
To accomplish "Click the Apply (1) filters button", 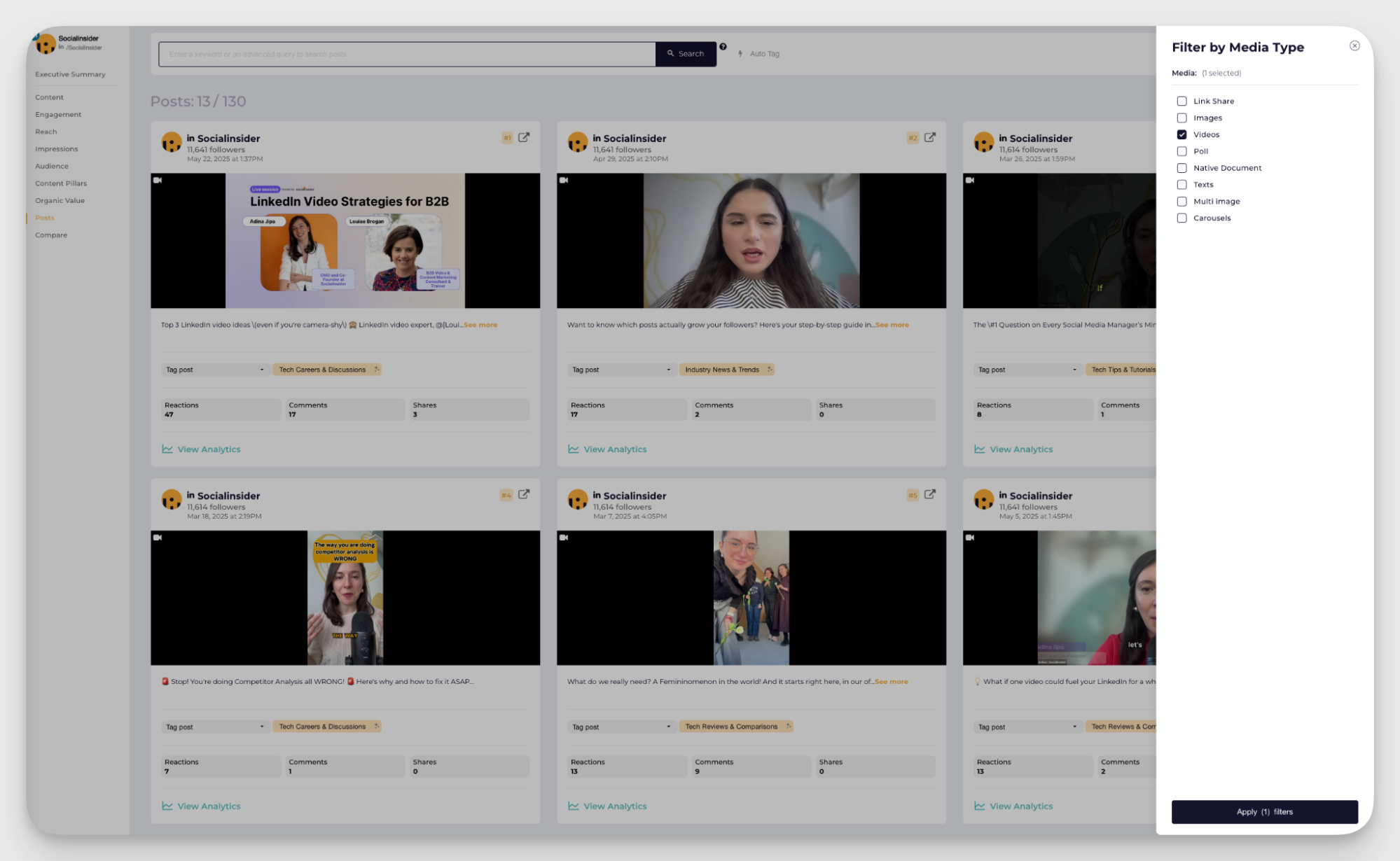I will (1264, 811).
